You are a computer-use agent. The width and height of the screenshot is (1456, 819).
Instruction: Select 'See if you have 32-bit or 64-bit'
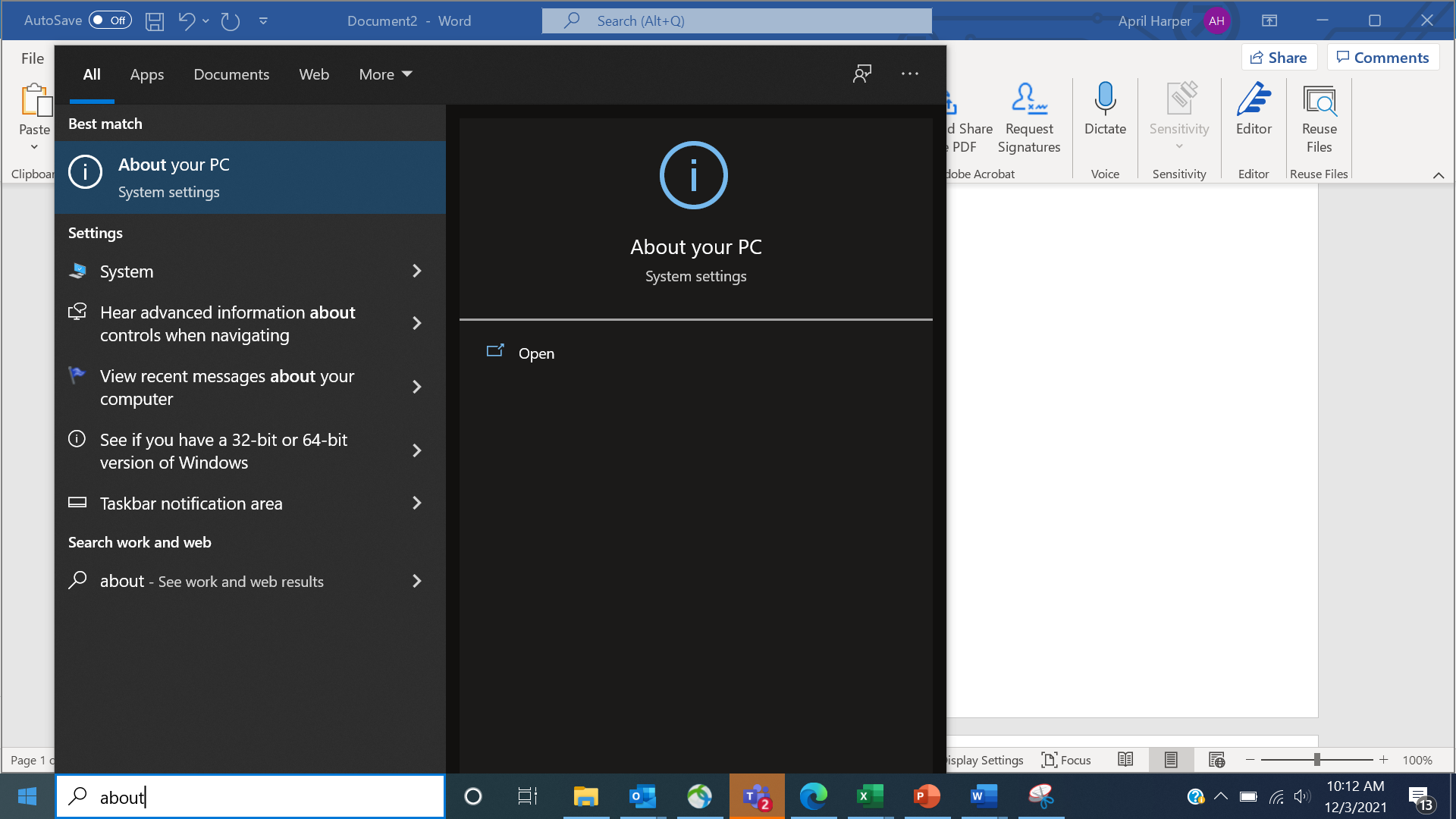pyautogui.click(x=224, y=451)
